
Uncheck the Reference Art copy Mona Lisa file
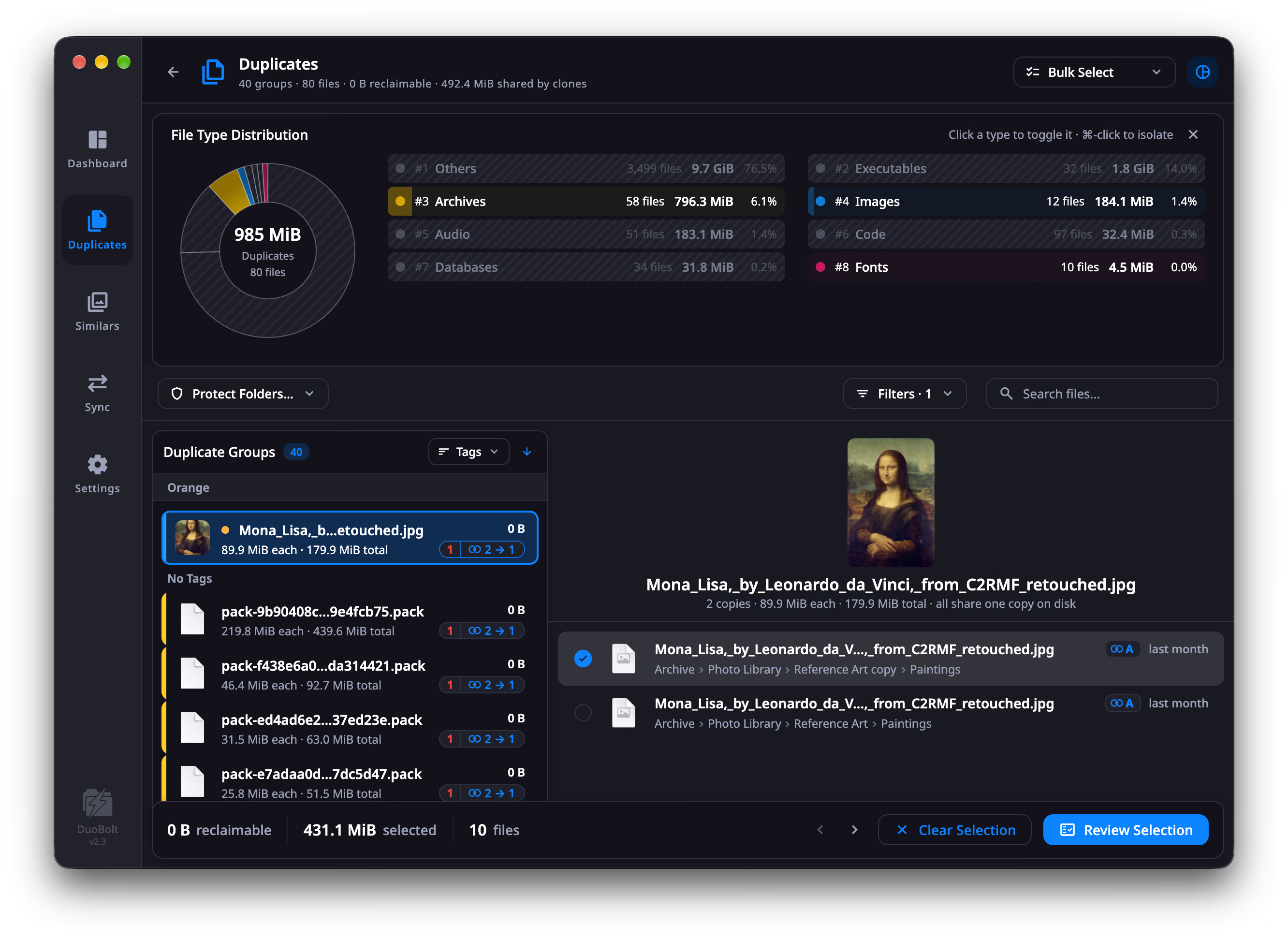(x=583, y=659)
